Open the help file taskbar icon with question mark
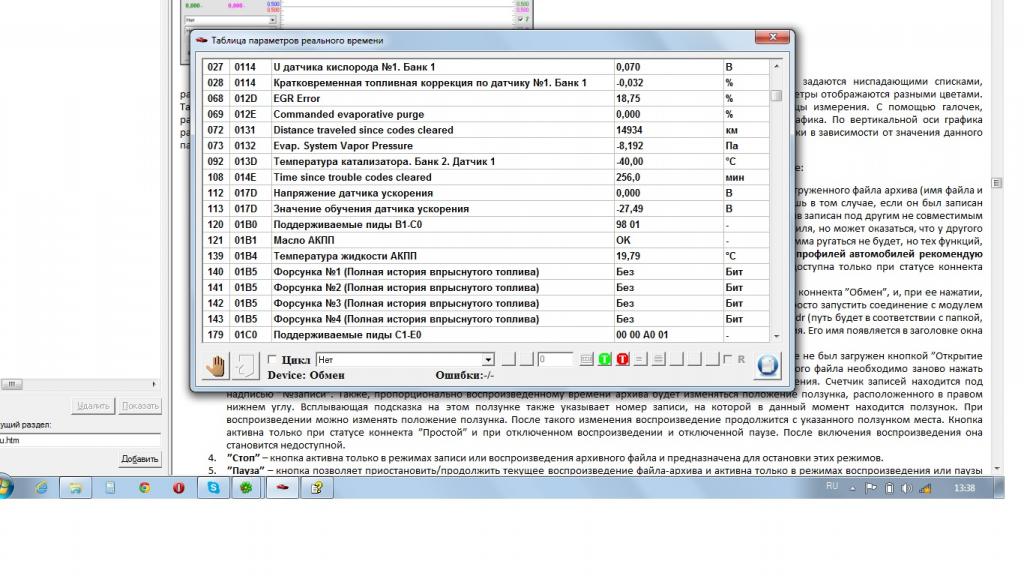 click(x=317, y=488)
